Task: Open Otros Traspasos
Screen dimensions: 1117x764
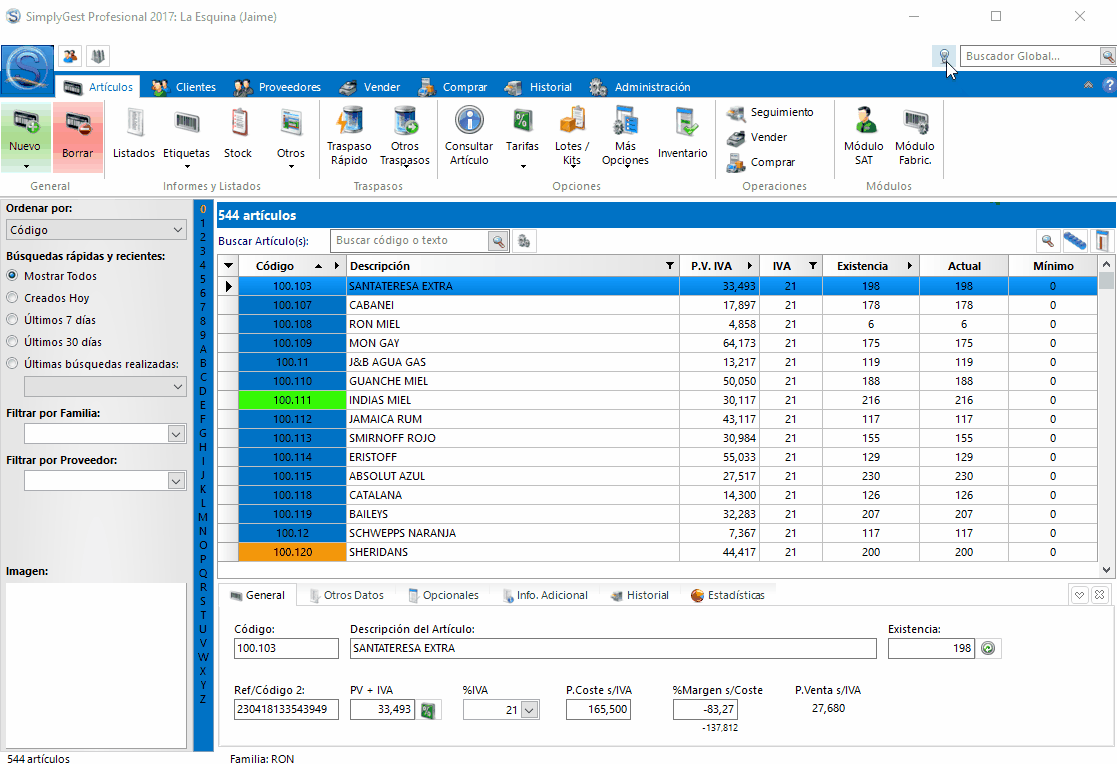Action: coord(405,136)
